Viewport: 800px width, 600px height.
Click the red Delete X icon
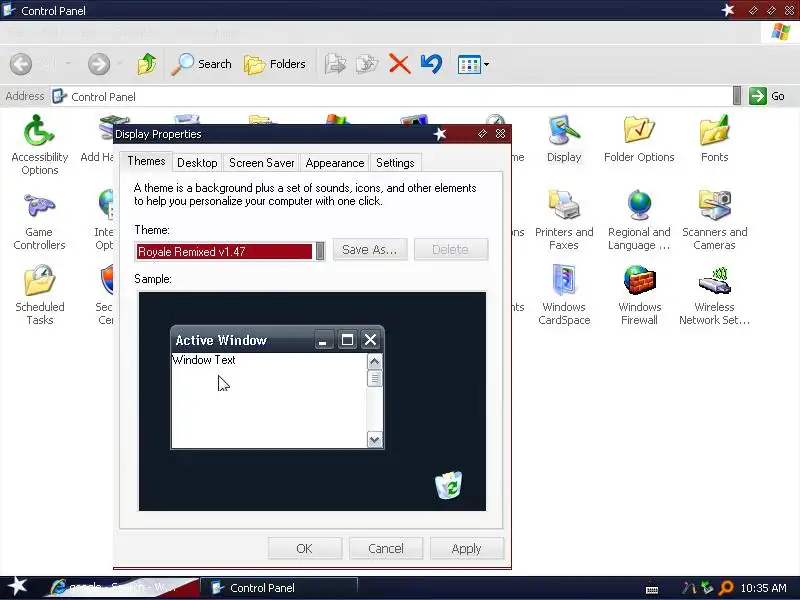tap(399, 64)
